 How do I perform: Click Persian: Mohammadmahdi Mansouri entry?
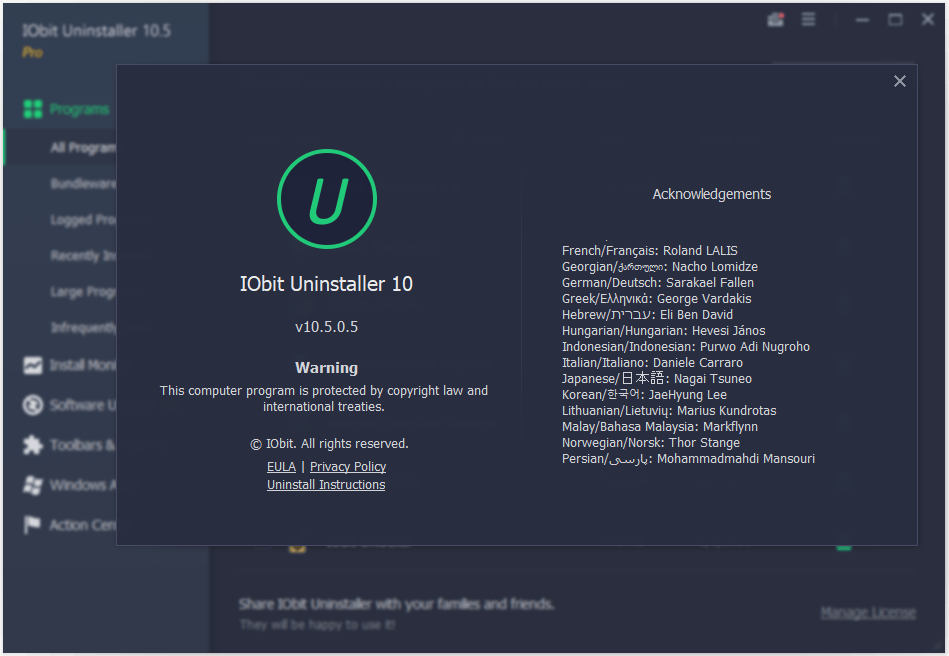coord(688,459)
